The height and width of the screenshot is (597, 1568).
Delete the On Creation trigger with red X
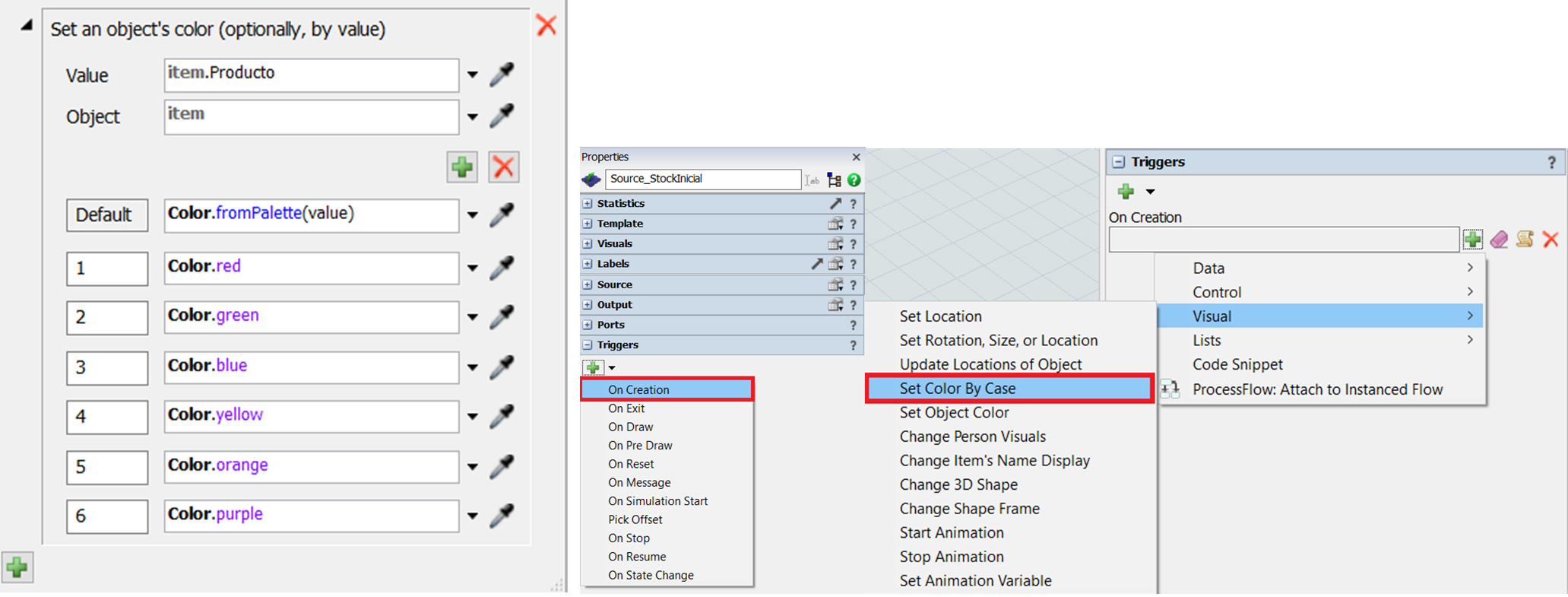coord(1551,240)
